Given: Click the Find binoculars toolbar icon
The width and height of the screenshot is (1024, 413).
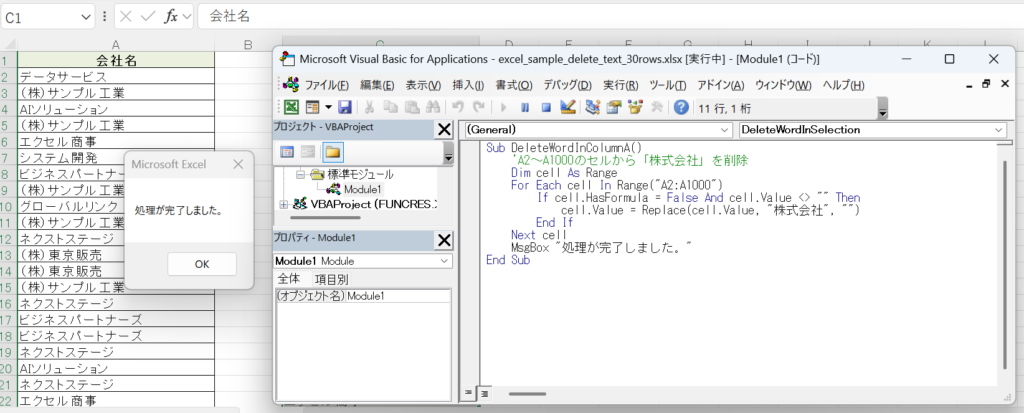Looking at the screenshot, I should [432, 107].
